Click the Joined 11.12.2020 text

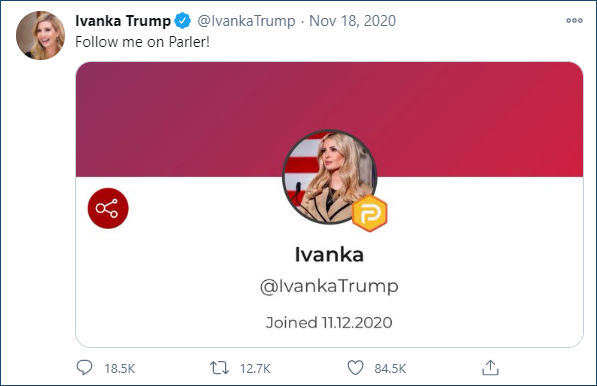(329, 323)
